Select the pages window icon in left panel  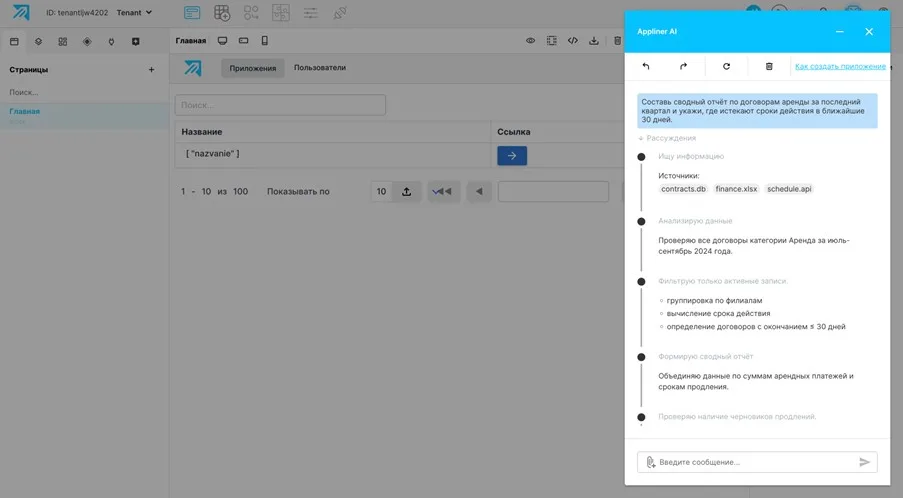tap(14, 41)
